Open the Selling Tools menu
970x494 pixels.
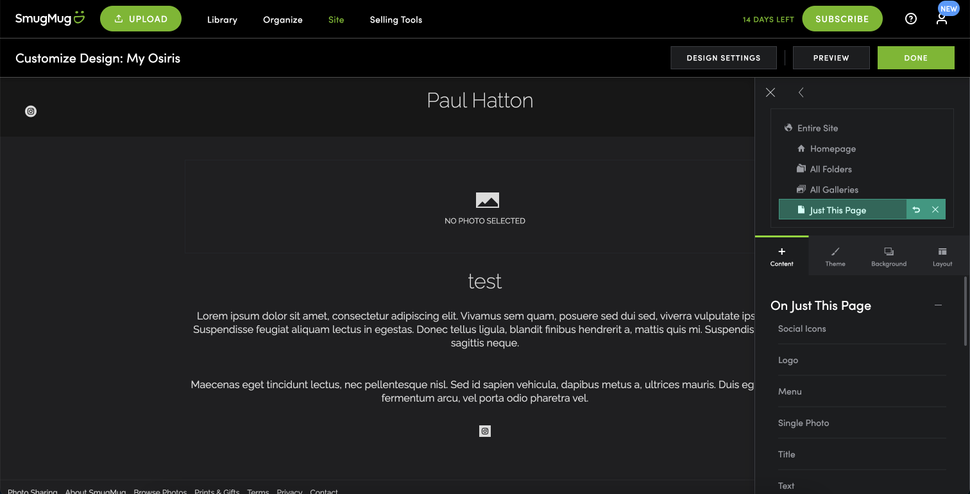pos(396,19)
